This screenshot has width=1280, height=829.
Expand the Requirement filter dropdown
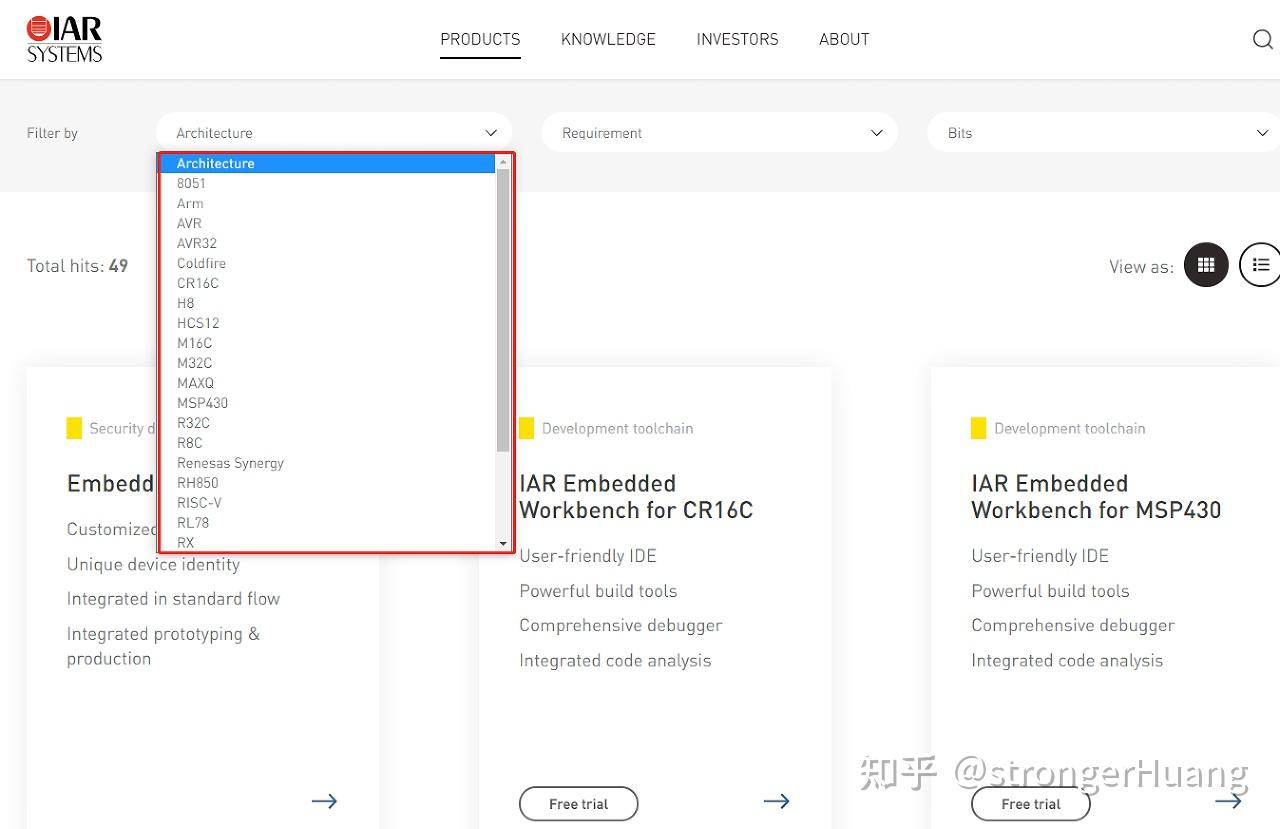720,133
